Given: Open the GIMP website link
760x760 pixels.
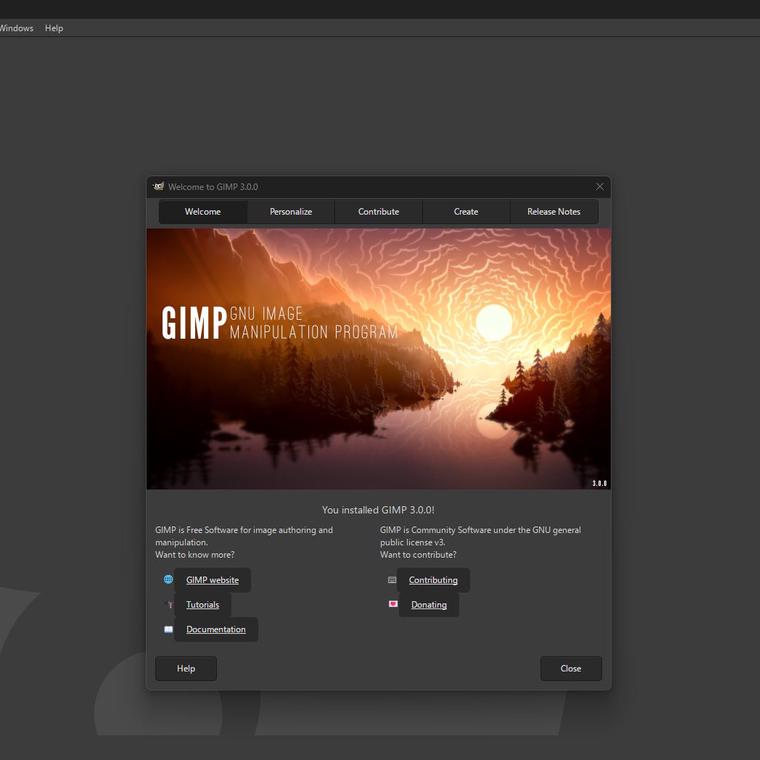Looking at the screenshot, I should pos(212,580).
